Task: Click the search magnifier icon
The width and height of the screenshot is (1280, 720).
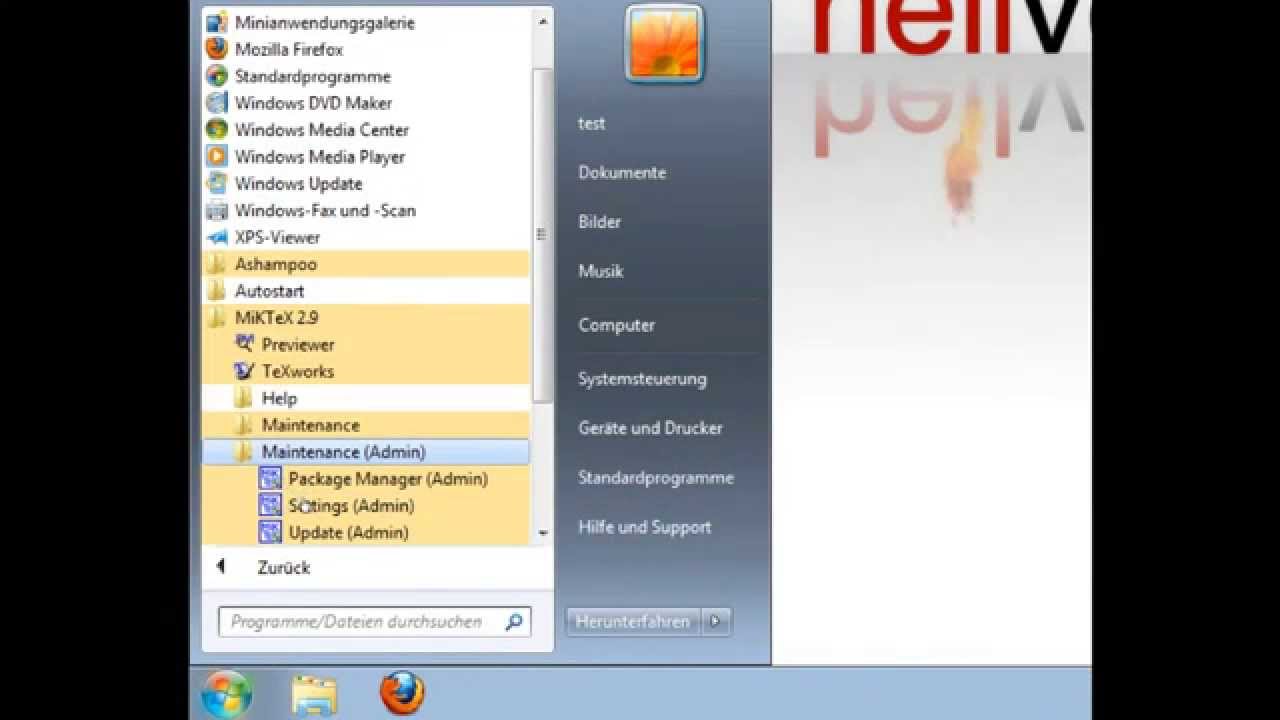Action: pos(513,622)
